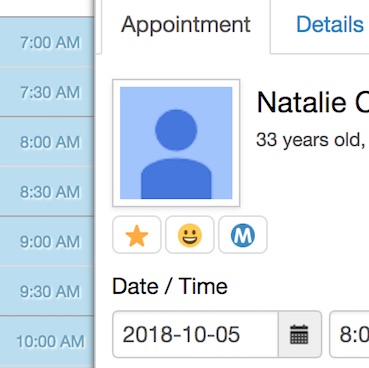The image size is (369, 368).
Task: Switch to the Appointment tab
Action: tap(186, 25)
